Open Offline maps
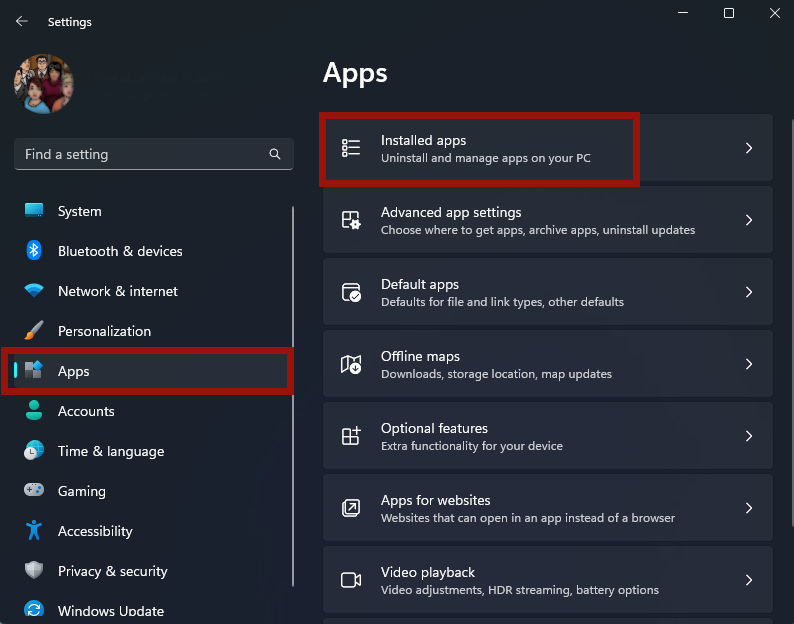 (548, 364)
